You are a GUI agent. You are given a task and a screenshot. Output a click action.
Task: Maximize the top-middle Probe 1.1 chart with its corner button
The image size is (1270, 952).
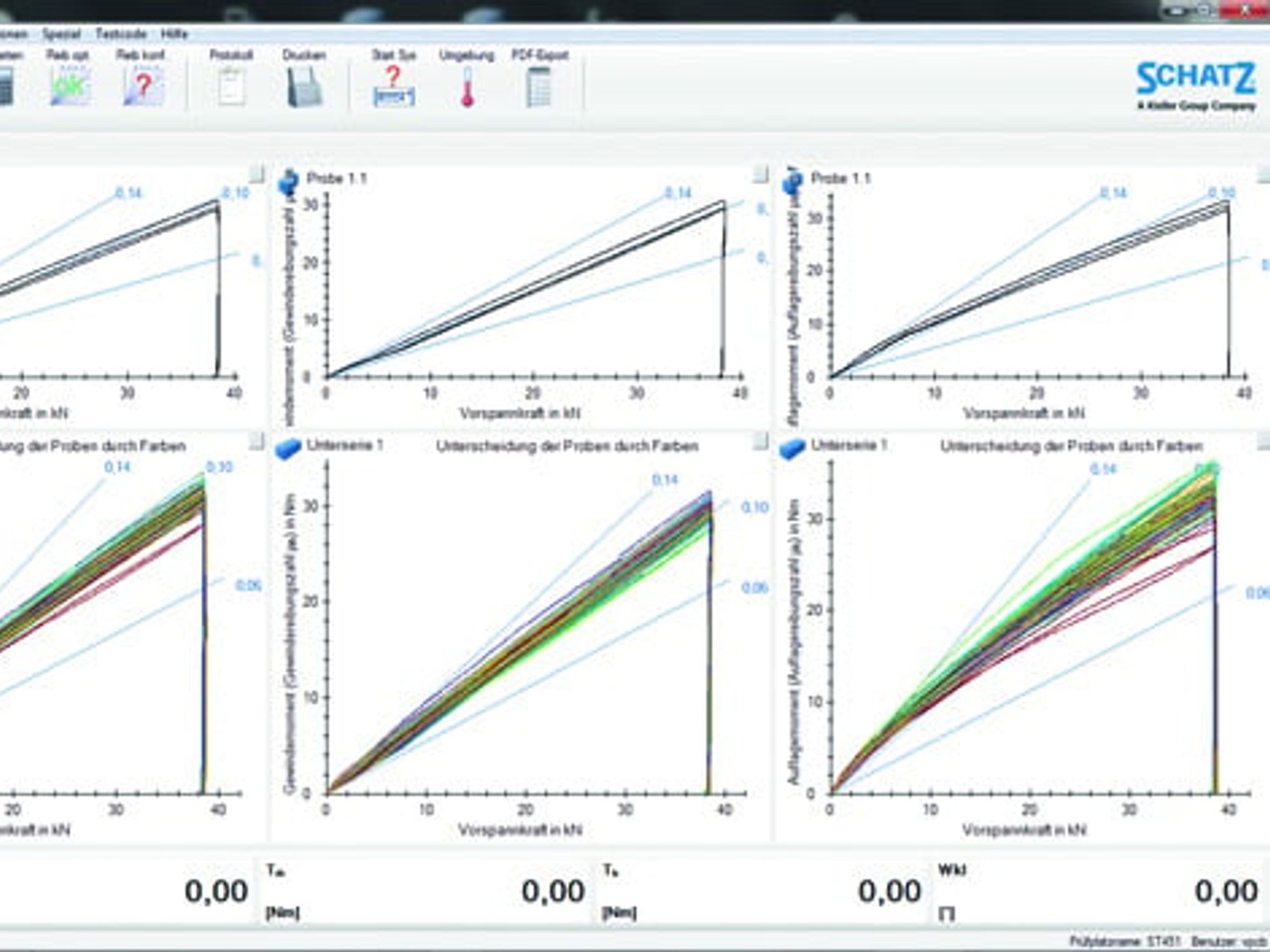(760, 173)
